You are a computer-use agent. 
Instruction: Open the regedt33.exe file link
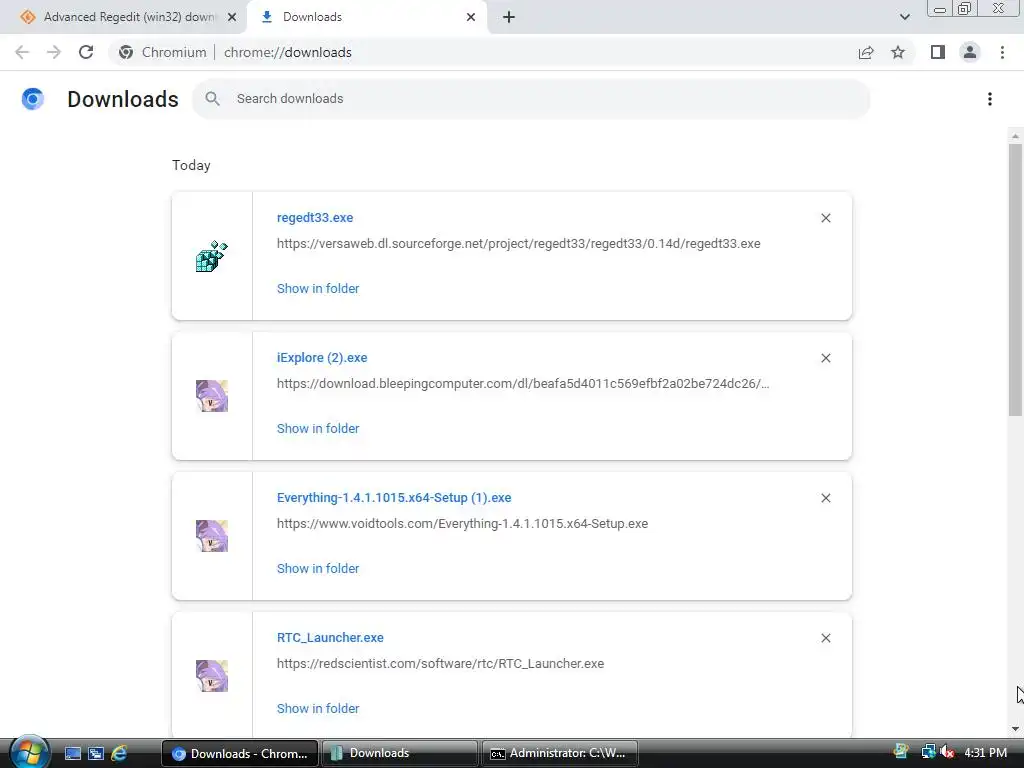pyautogui.click(x=315, y=217)
